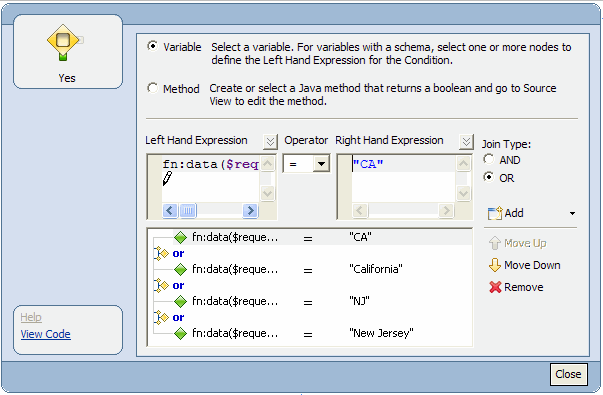Open the Left Hand Expression dropdown
Screen dimensions: 603x395
tap(270, 142)
